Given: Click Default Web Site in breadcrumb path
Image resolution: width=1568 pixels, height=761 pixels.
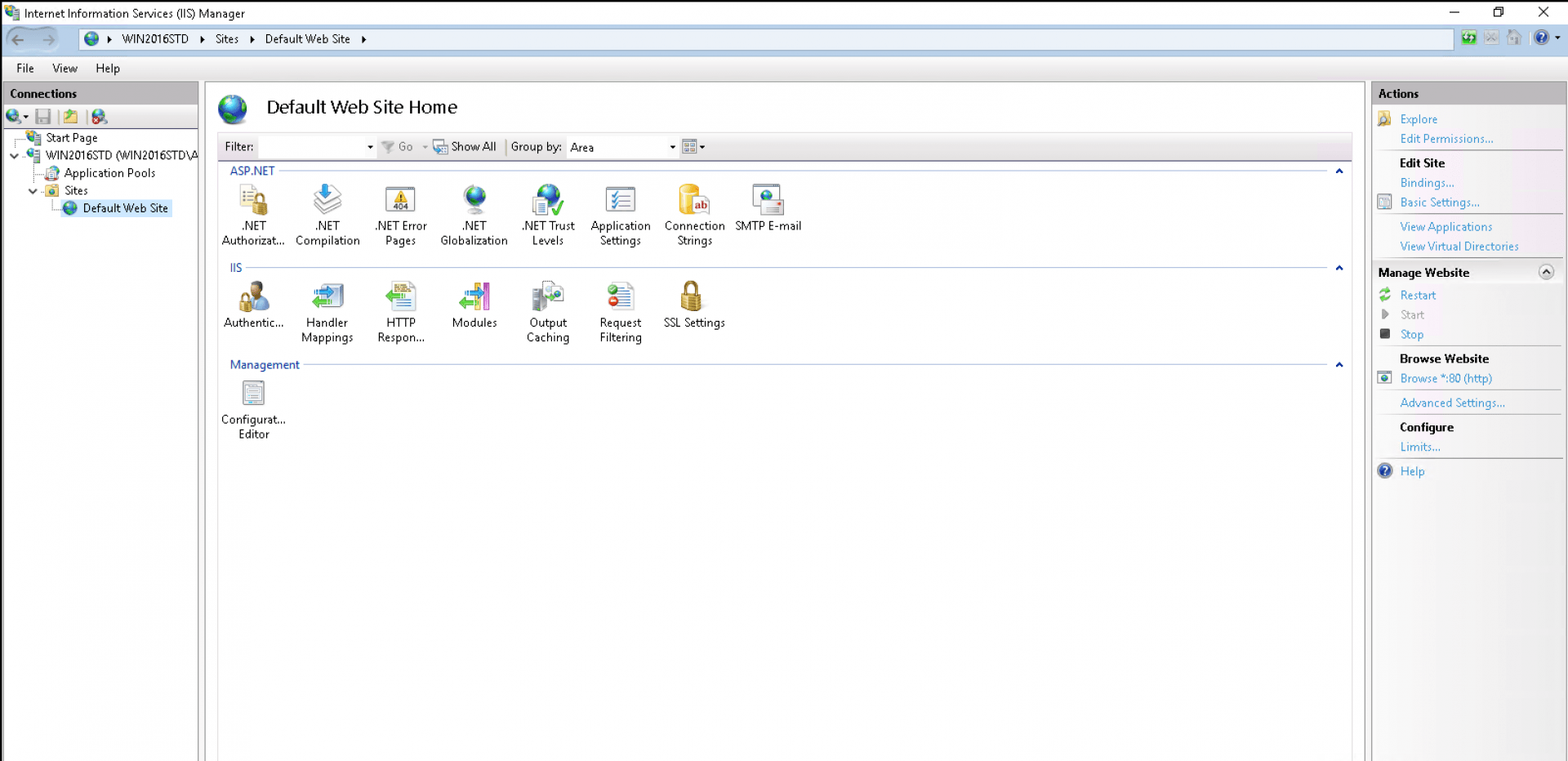Looking at the screenshot, I should tap(308, 39).
